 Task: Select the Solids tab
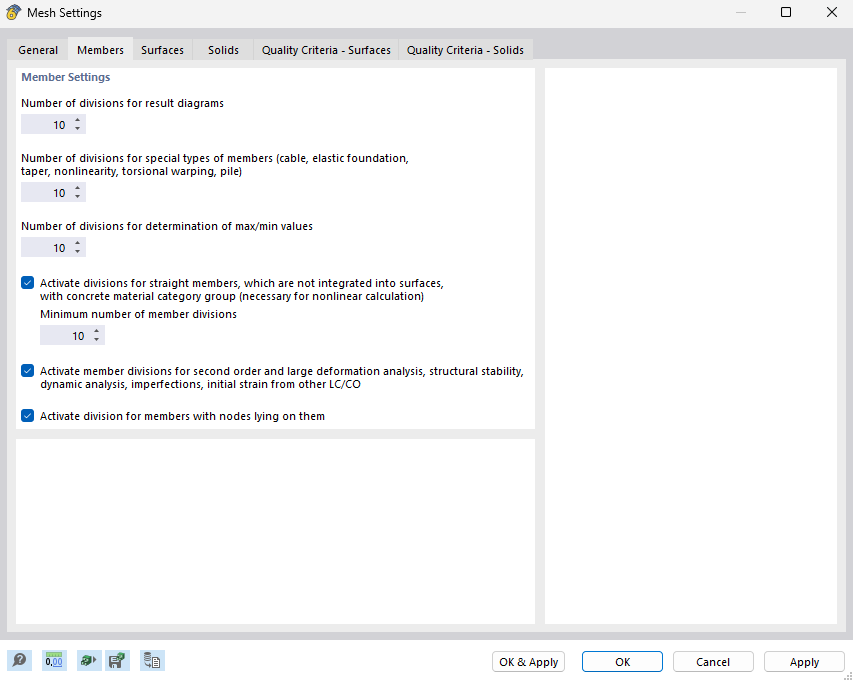[222, 49]
